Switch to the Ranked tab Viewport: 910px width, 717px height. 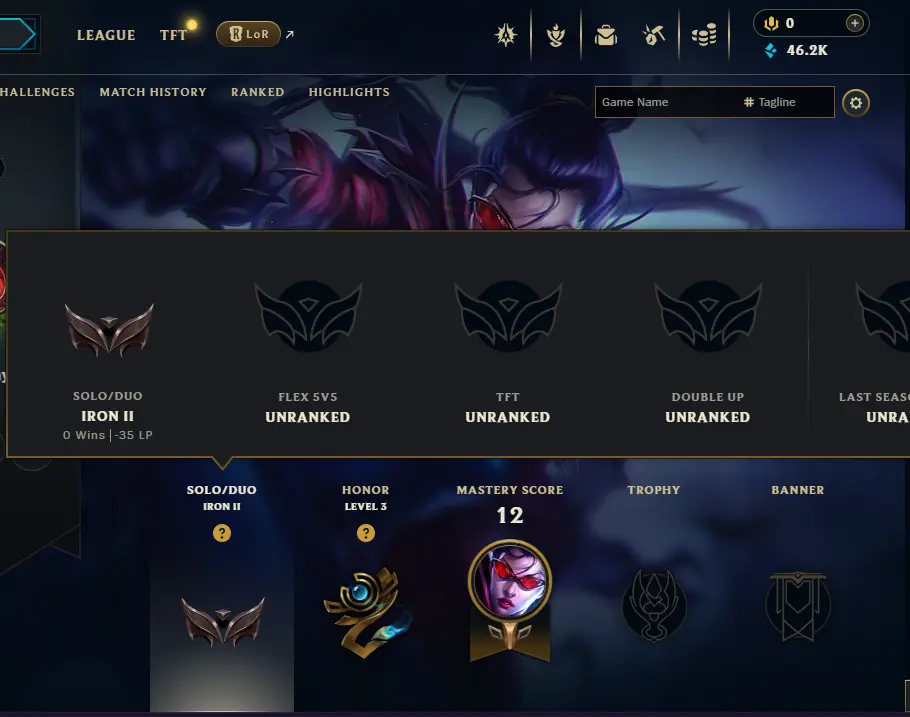(258, 92)
